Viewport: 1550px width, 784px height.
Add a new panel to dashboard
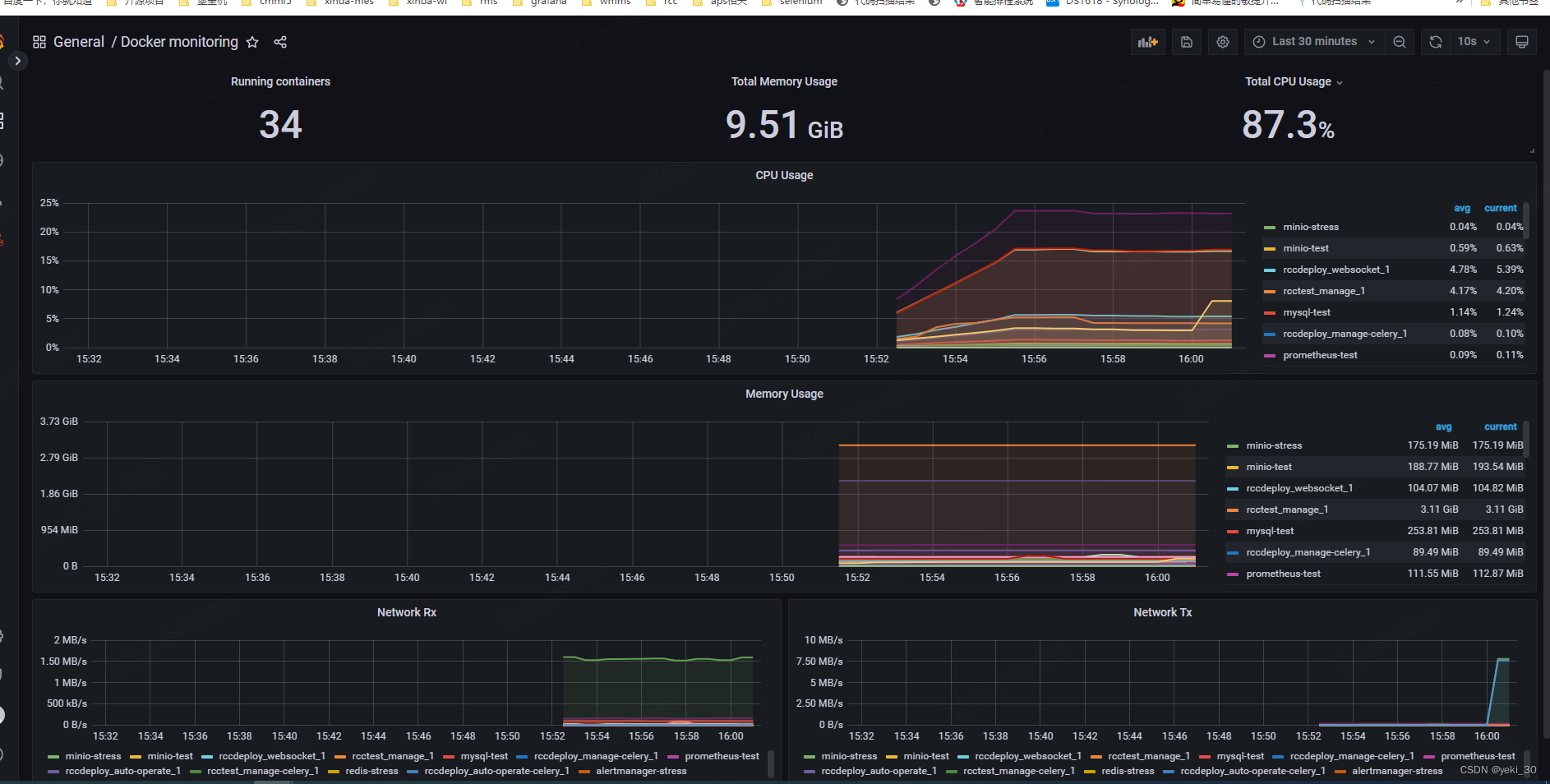1148,42
